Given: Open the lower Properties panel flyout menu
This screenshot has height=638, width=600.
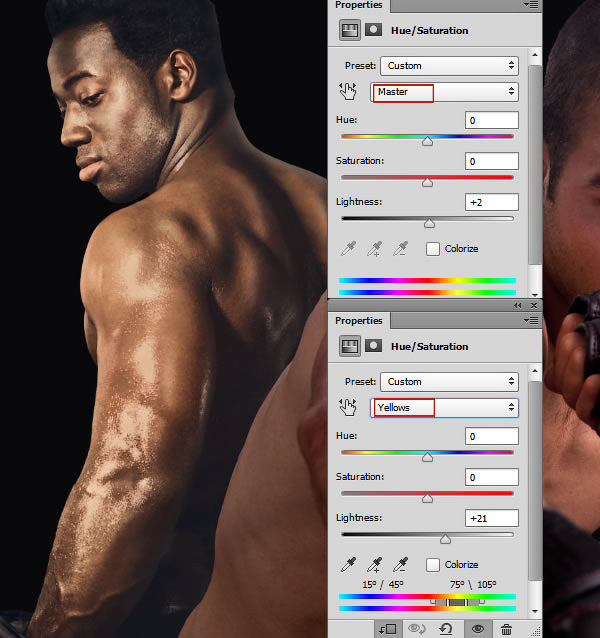Looking at the screenshot, I should (531, 321).
